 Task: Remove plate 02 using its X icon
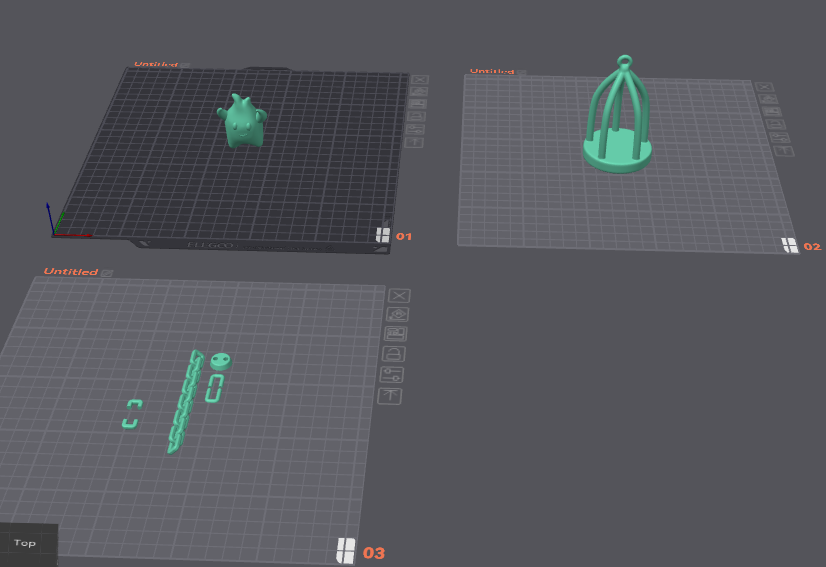[x=764, y=87]
